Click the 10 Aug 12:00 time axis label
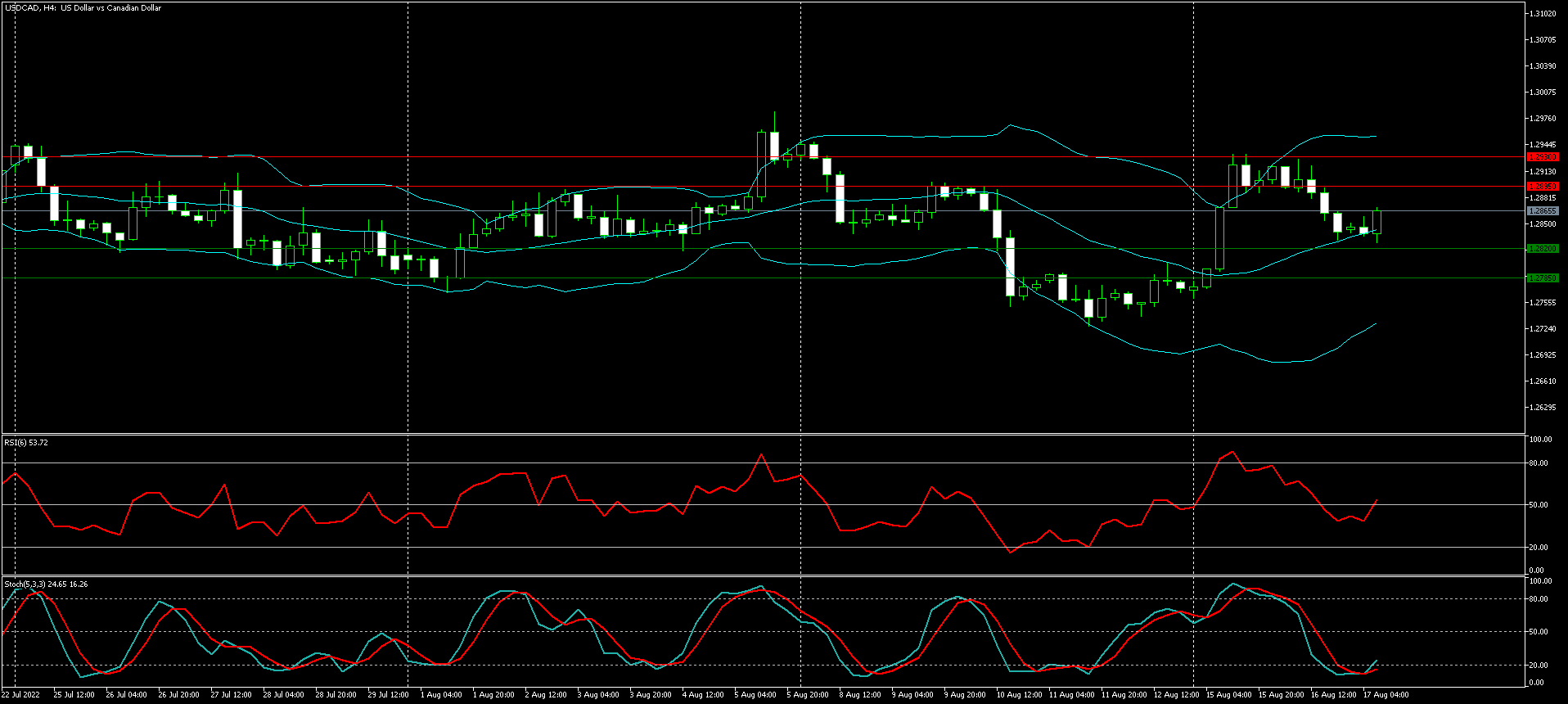This screenshot has width=1568, height=704. [1020, 695]
